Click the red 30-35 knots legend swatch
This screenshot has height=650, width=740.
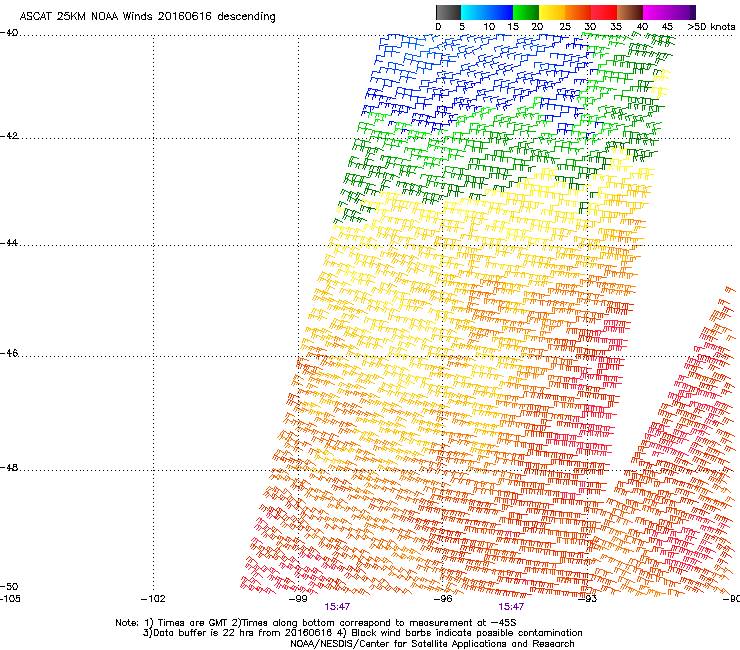[604, 12]
